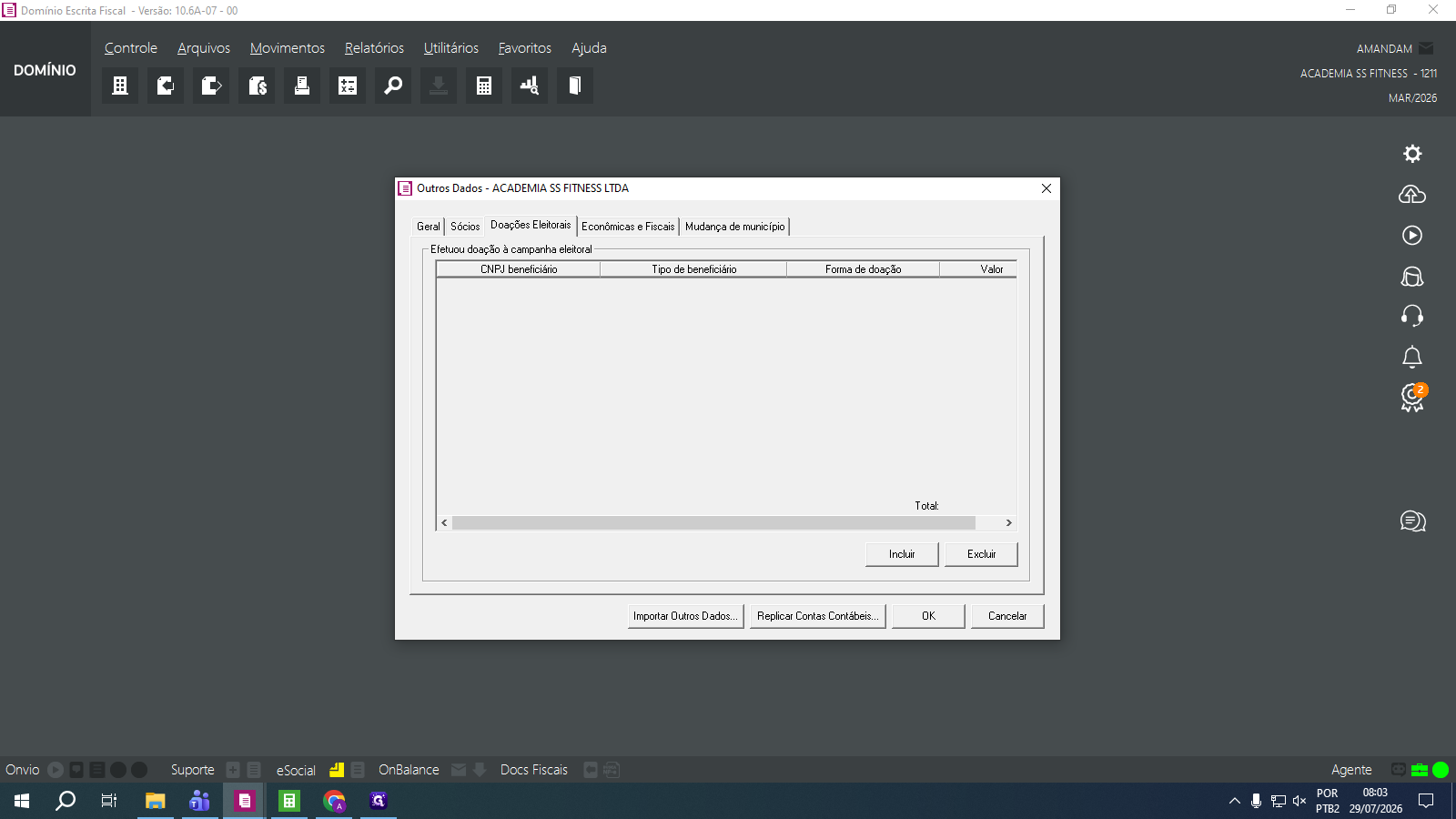Switch to Econômicas e Fiscais tab
Viewport: 1456px width, 819px height.
tap(628, 227)
